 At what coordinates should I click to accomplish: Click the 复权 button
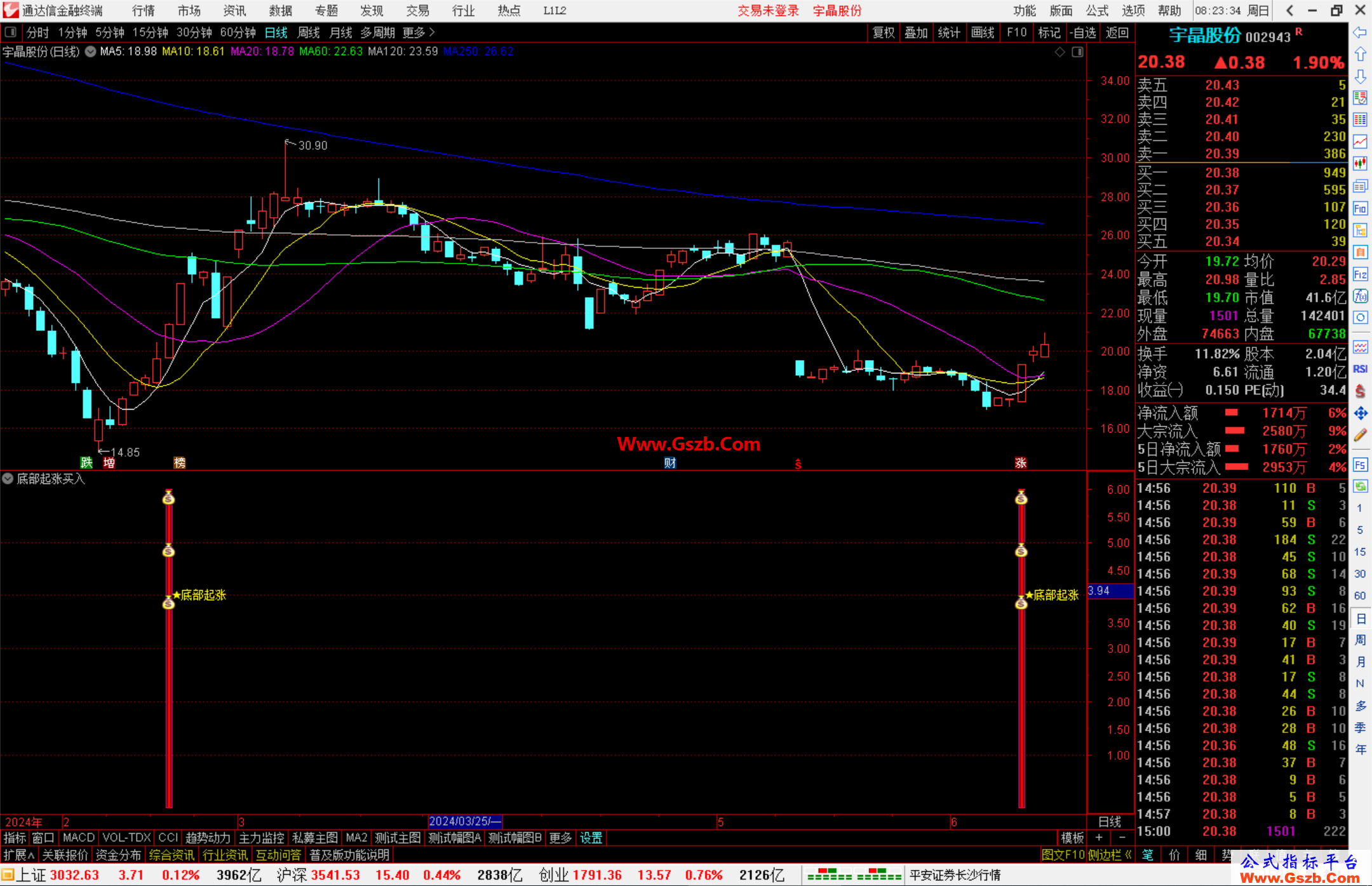tap(884, 32)
